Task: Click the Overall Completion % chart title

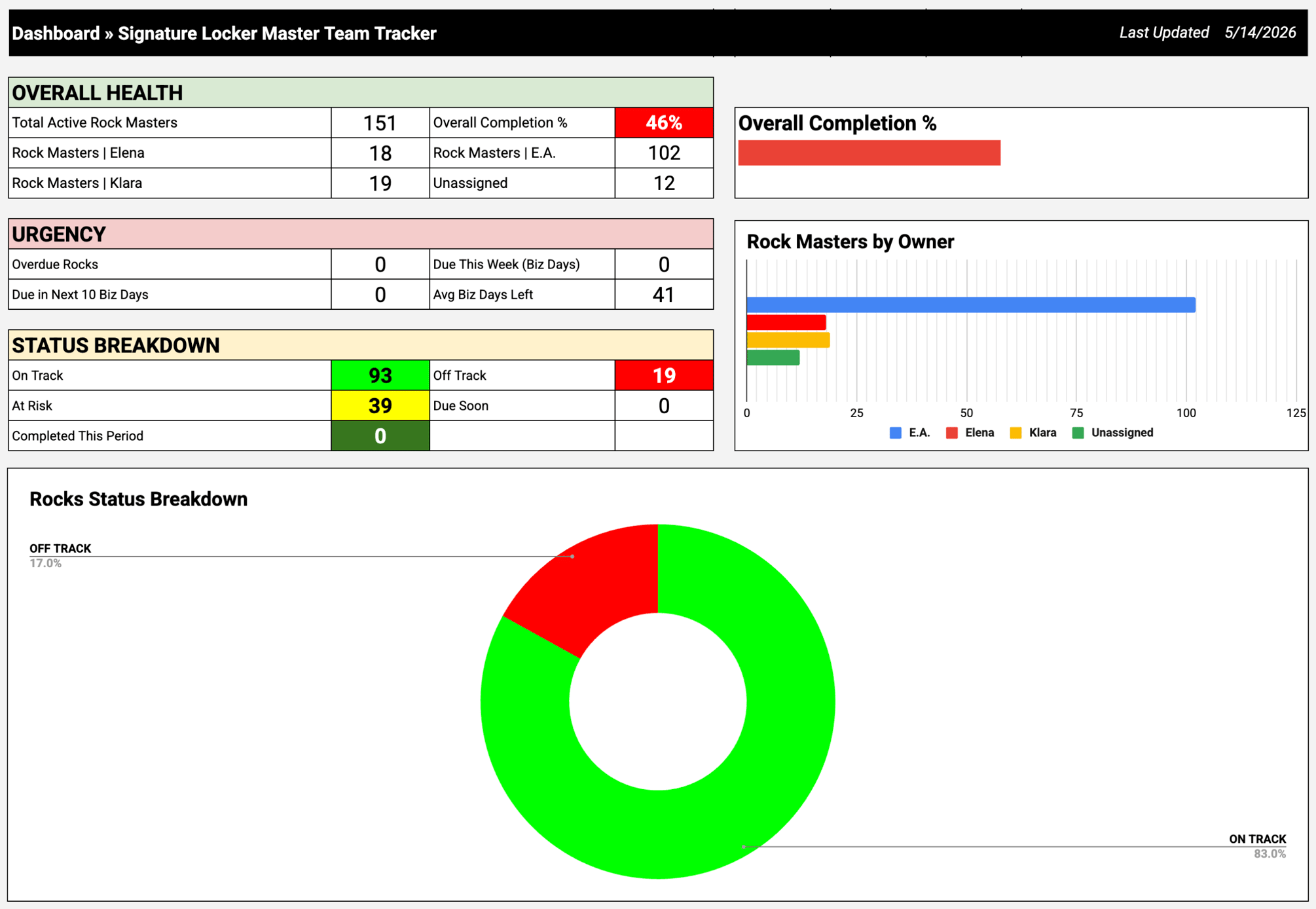Action: click(837, 123)
